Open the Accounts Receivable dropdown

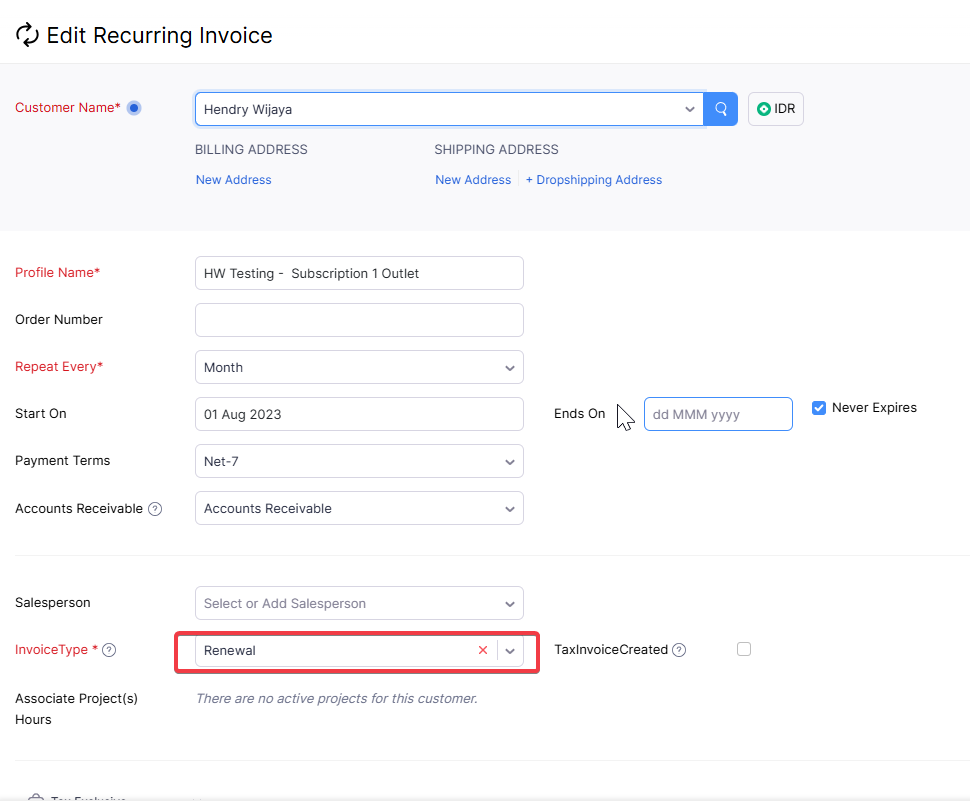pyautogui.click(x=359, y=508)
